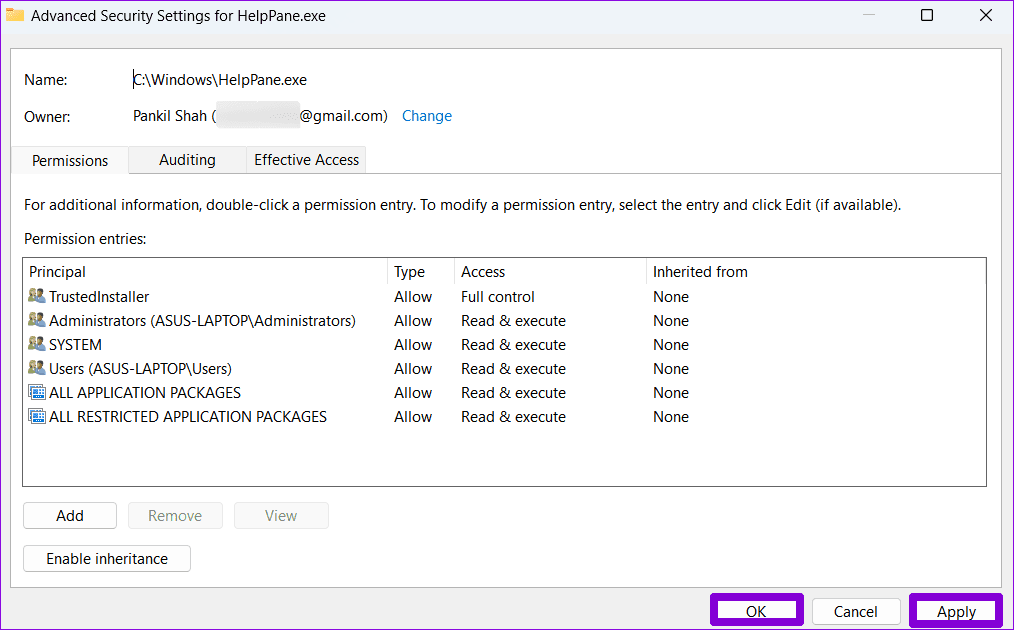The image size is (1014, 630).
Task: Click the SYSTEM principal group icon
Action: [x=37, y=344]
